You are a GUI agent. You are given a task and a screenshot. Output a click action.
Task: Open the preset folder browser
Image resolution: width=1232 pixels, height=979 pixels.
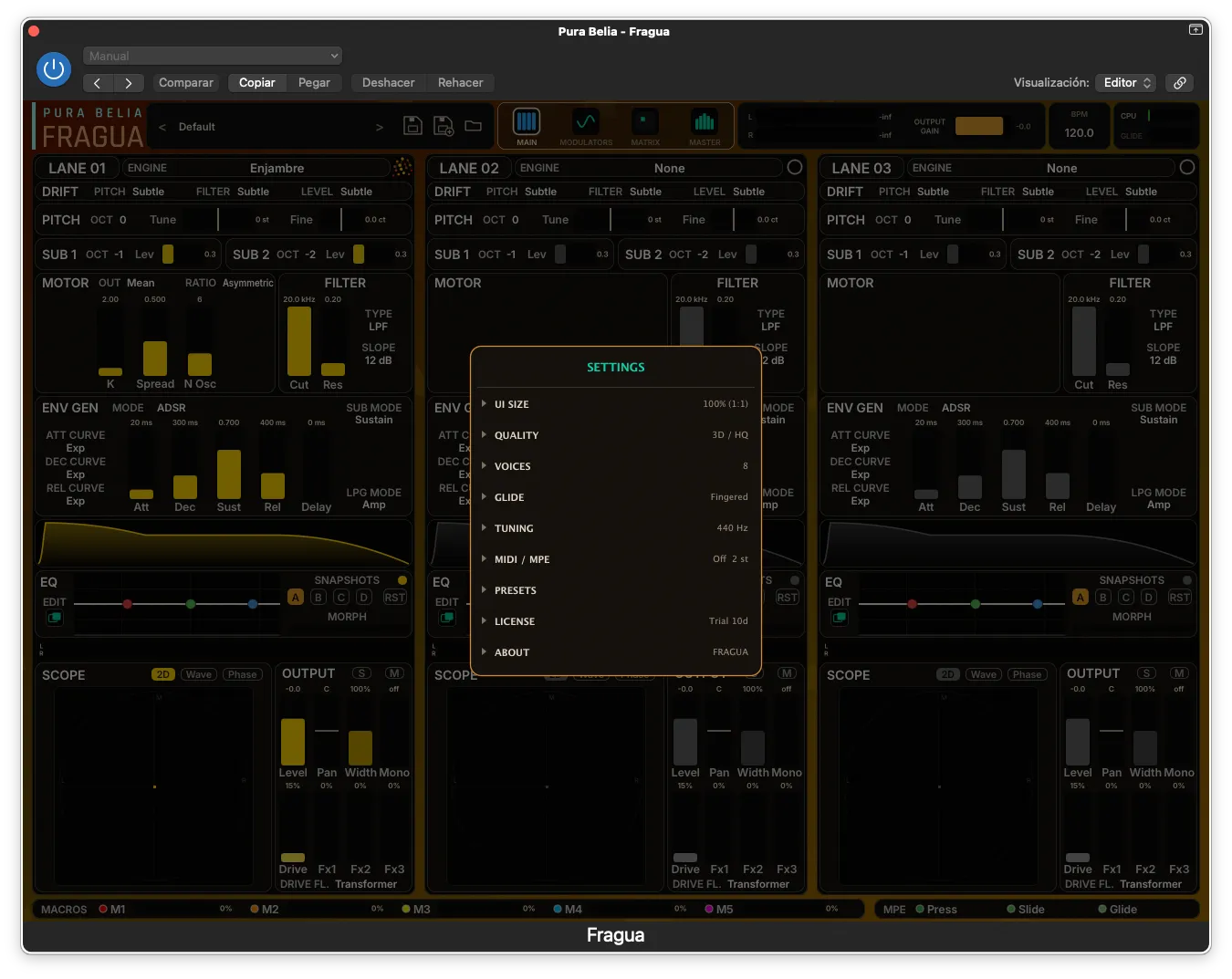click(473, 126)
